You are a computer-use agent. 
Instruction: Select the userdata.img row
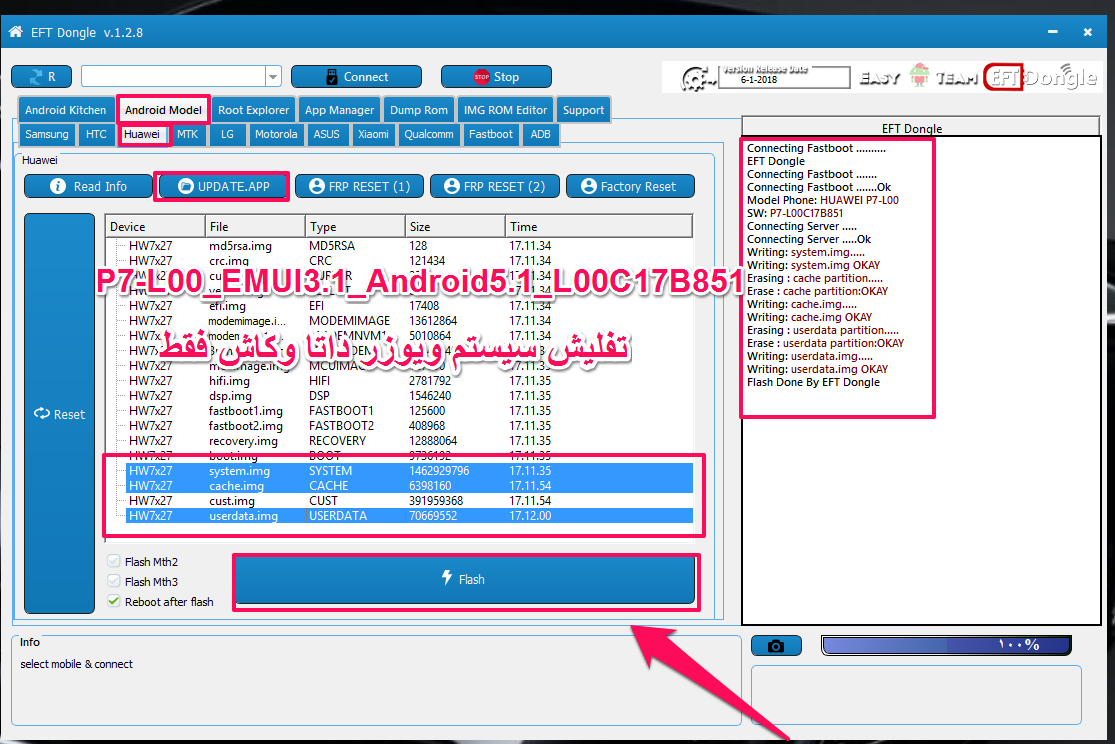409,516
